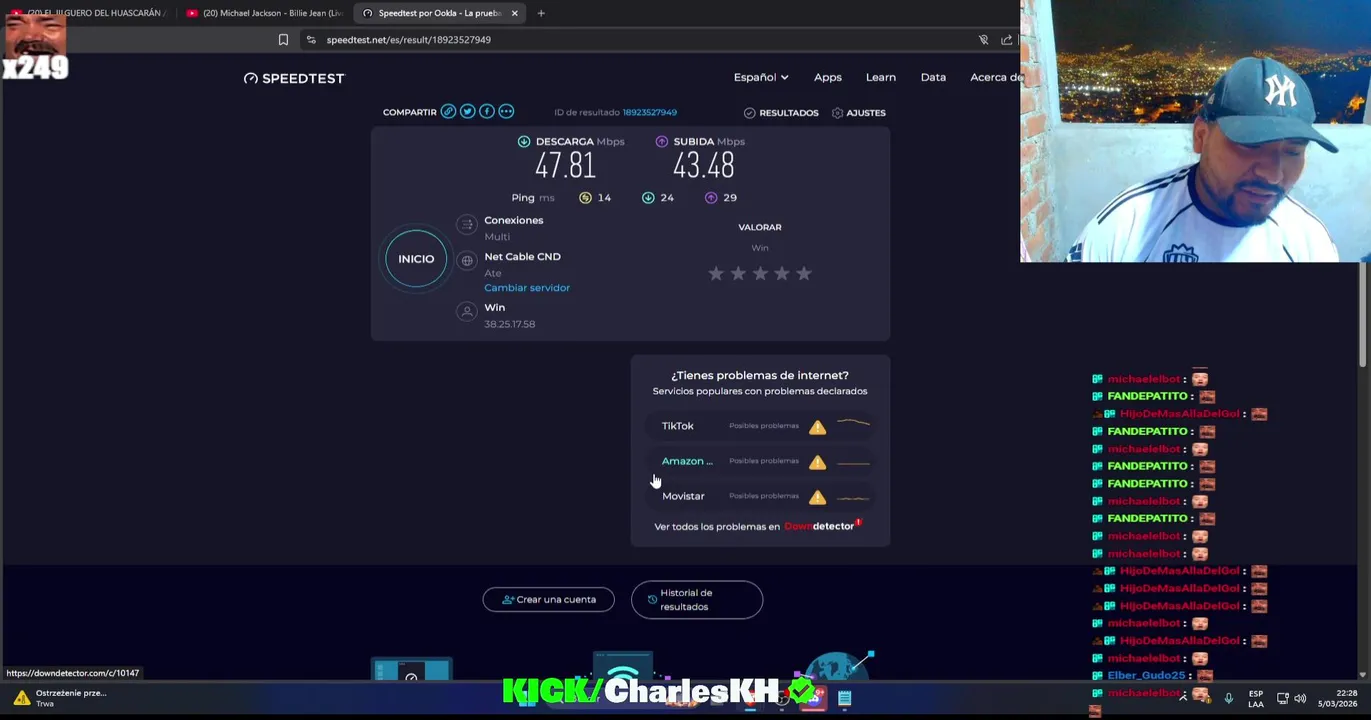Click the user icon beside Win provider
Screen dimensions: 1371x720
click(466, 312)
